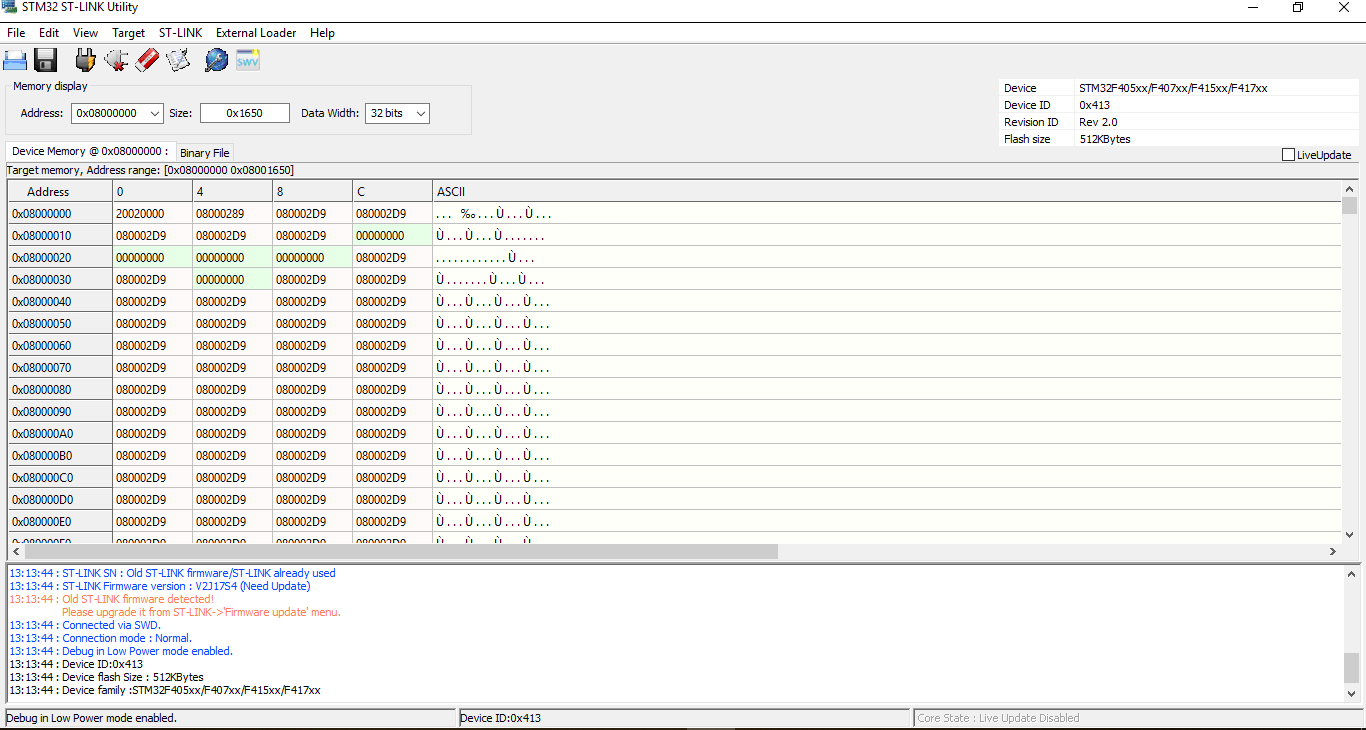The image size is (1366, 730).
Task: Open the Help menu
Action: [322, 33]
